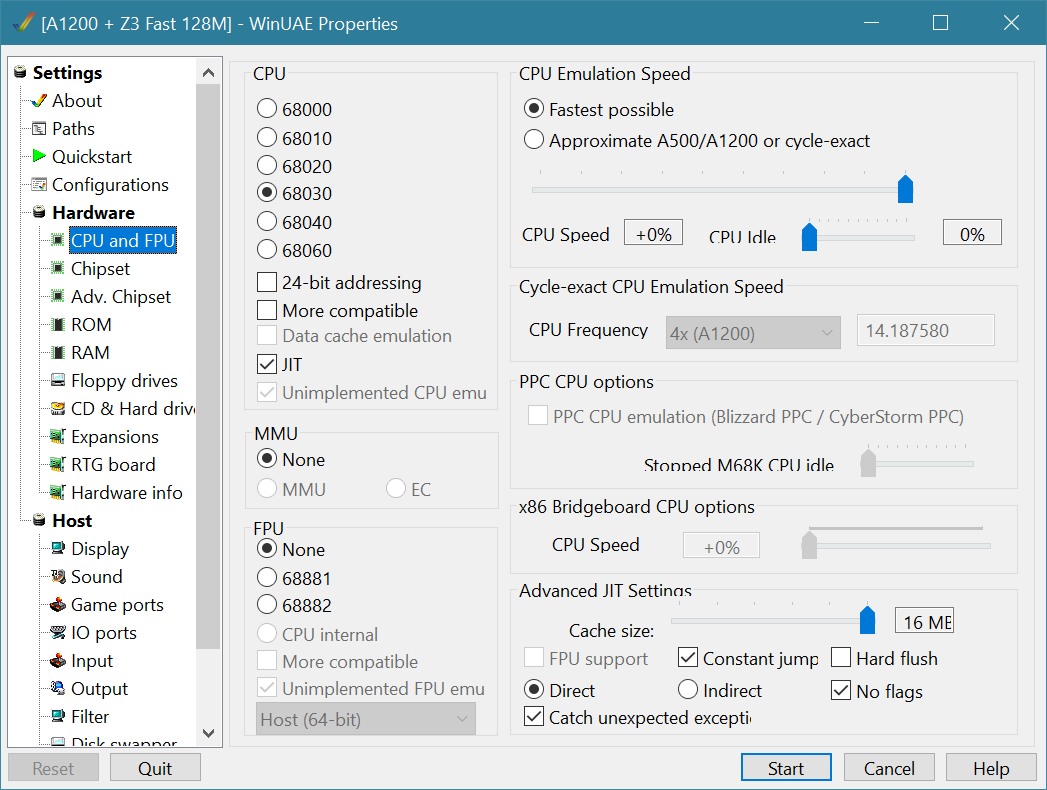The width and height of the screenshot is (1047, 790).
Task: Click the Hardware group icon
Action: pyautogui.click(x=39, y=213)
